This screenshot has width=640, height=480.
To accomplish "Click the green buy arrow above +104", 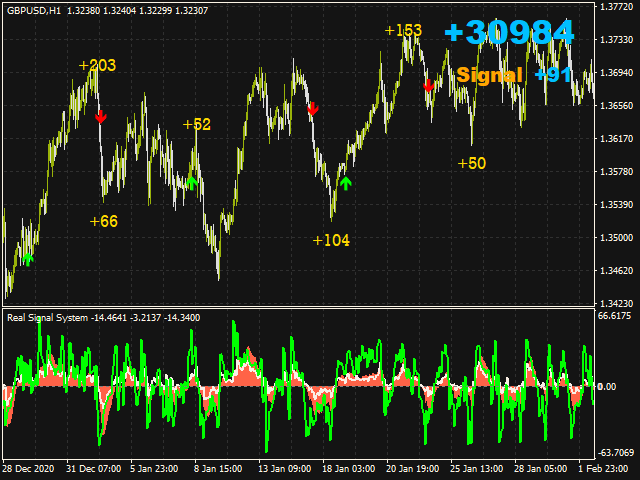I will click(x=346, y=183).
